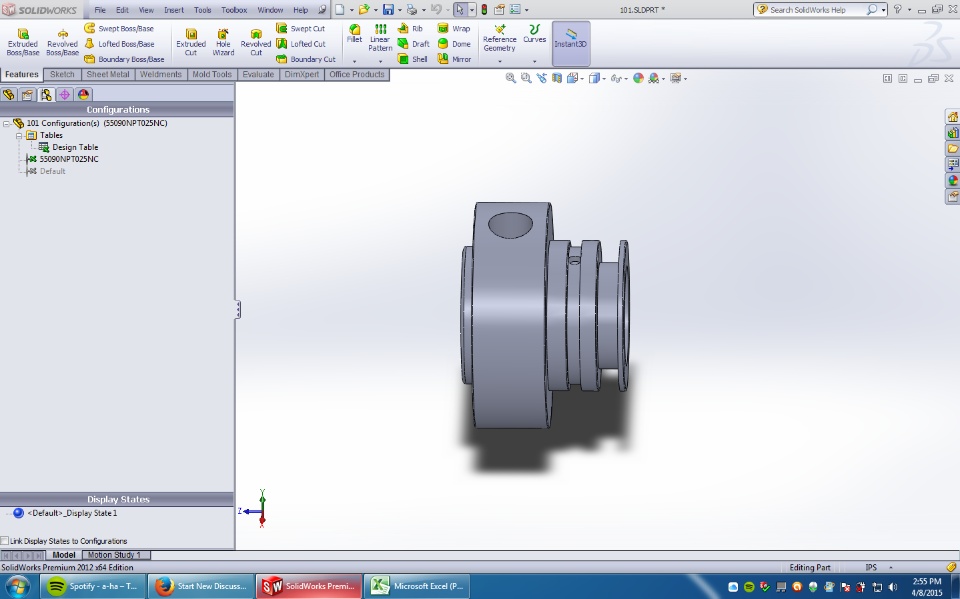Switch to Microsoft Excel in the taskbar
Screen dimensions: 960x599
click(x=418, y=586)
